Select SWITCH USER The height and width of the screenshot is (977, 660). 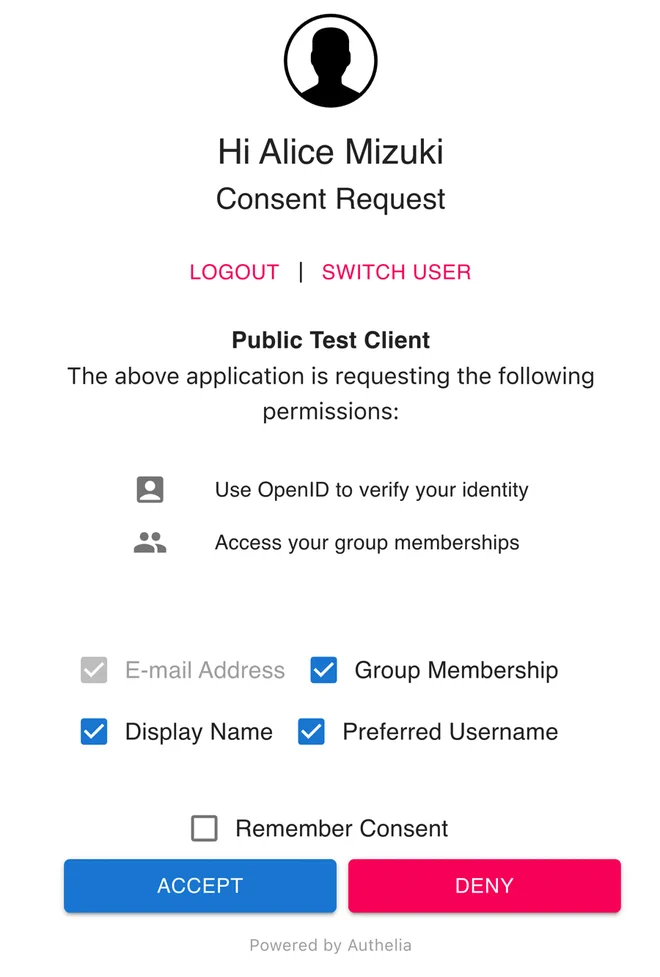click(396, 271)
